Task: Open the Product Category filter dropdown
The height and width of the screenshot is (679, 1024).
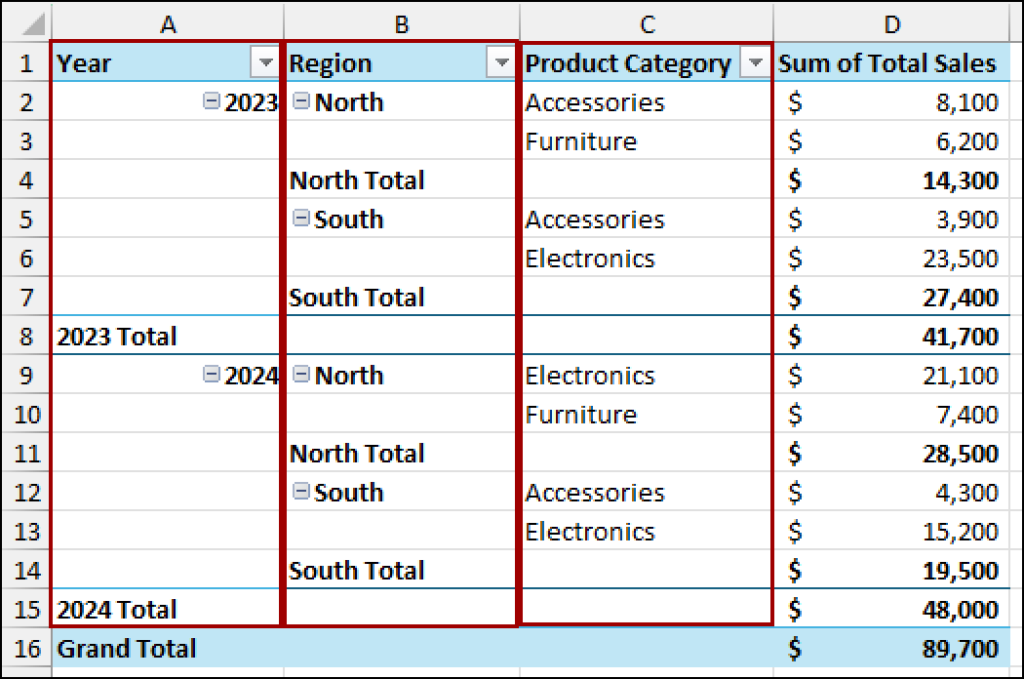Action: [x=756, y=63]
